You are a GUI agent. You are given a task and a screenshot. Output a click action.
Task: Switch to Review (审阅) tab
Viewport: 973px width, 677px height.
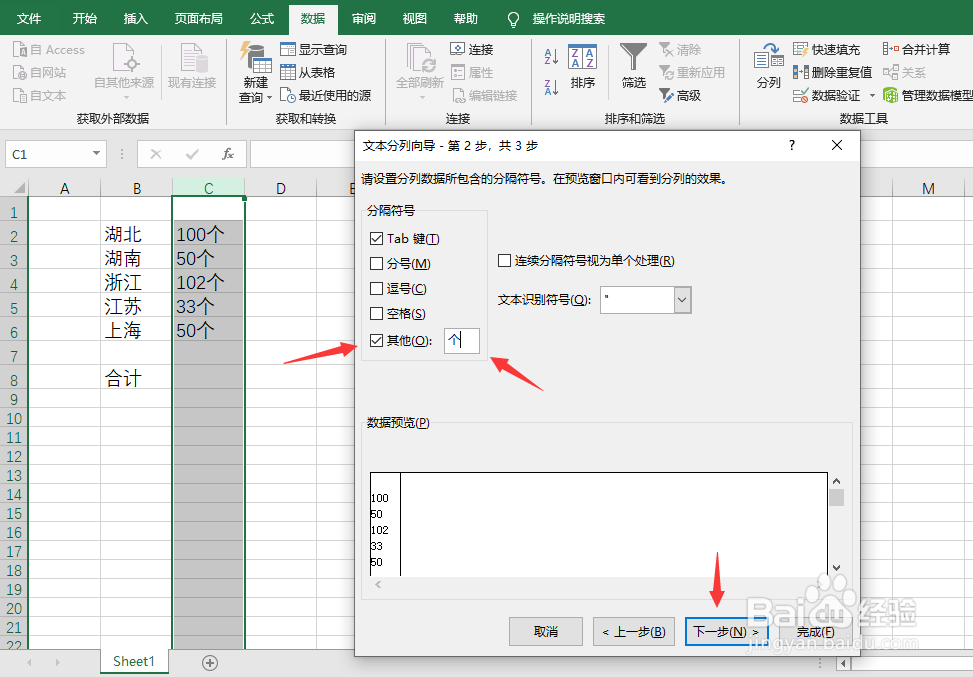[x=364, y=19]
